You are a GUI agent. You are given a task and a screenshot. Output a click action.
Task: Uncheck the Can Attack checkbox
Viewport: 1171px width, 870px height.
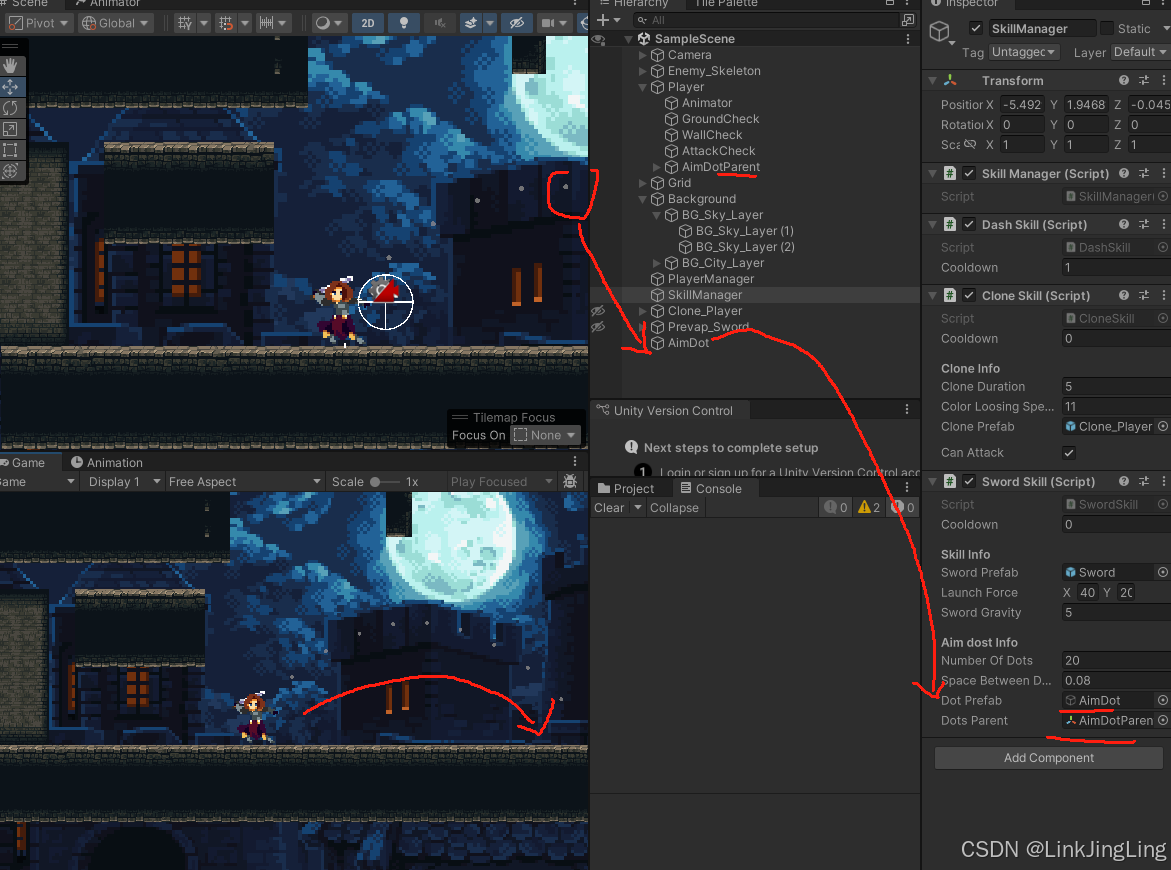(x=1069, y=453)
